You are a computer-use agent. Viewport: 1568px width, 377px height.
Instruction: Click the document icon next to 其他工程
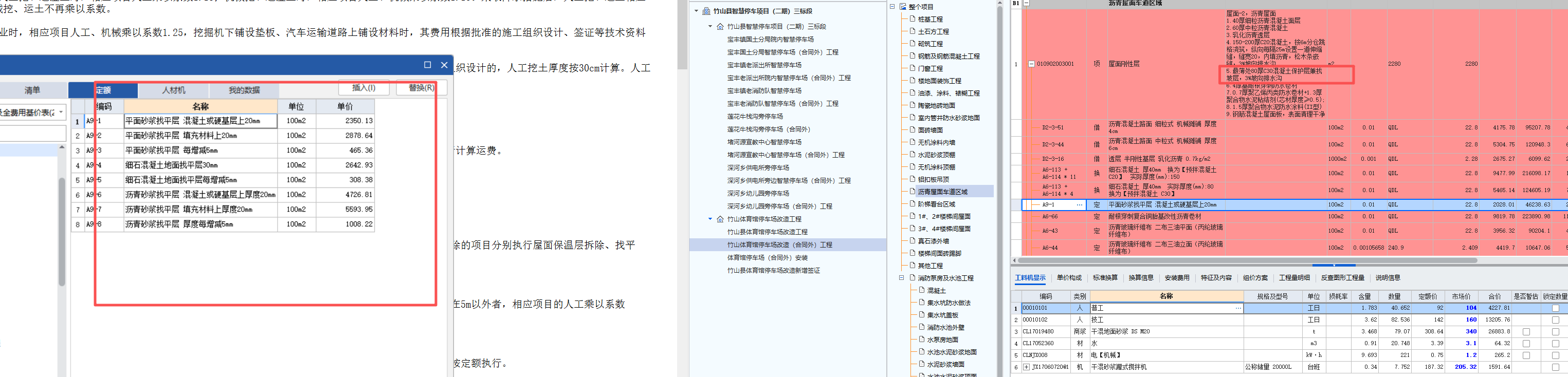tap(913, 265)
